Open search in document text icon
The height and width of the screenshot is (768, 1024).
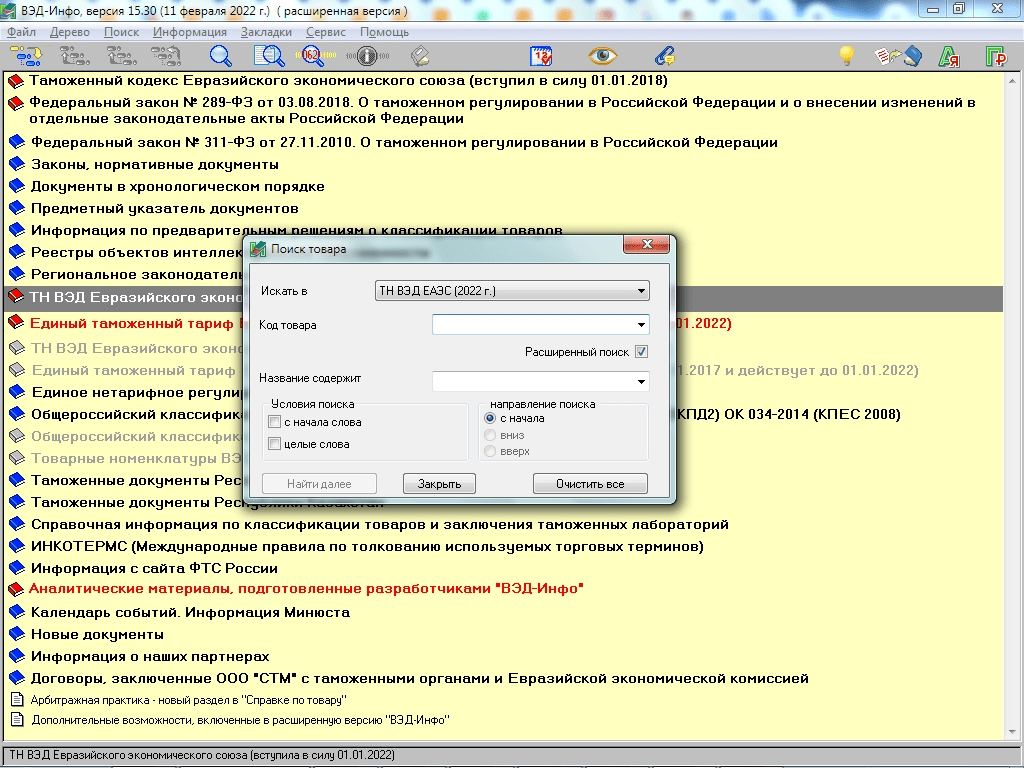tap(269, 57)
